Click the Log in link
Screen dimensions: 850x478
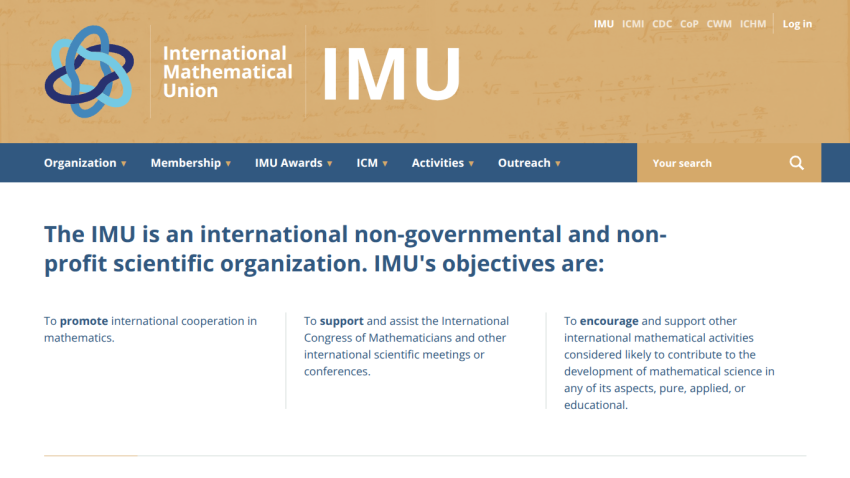797,24
